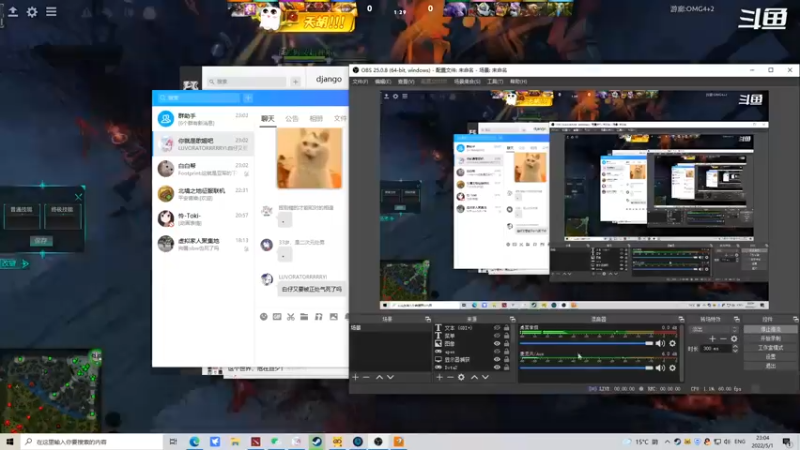The image size is (800, 450).
Task: Toggle the lock on the first text (GDI+) source
Action: [x=507, y=328]
